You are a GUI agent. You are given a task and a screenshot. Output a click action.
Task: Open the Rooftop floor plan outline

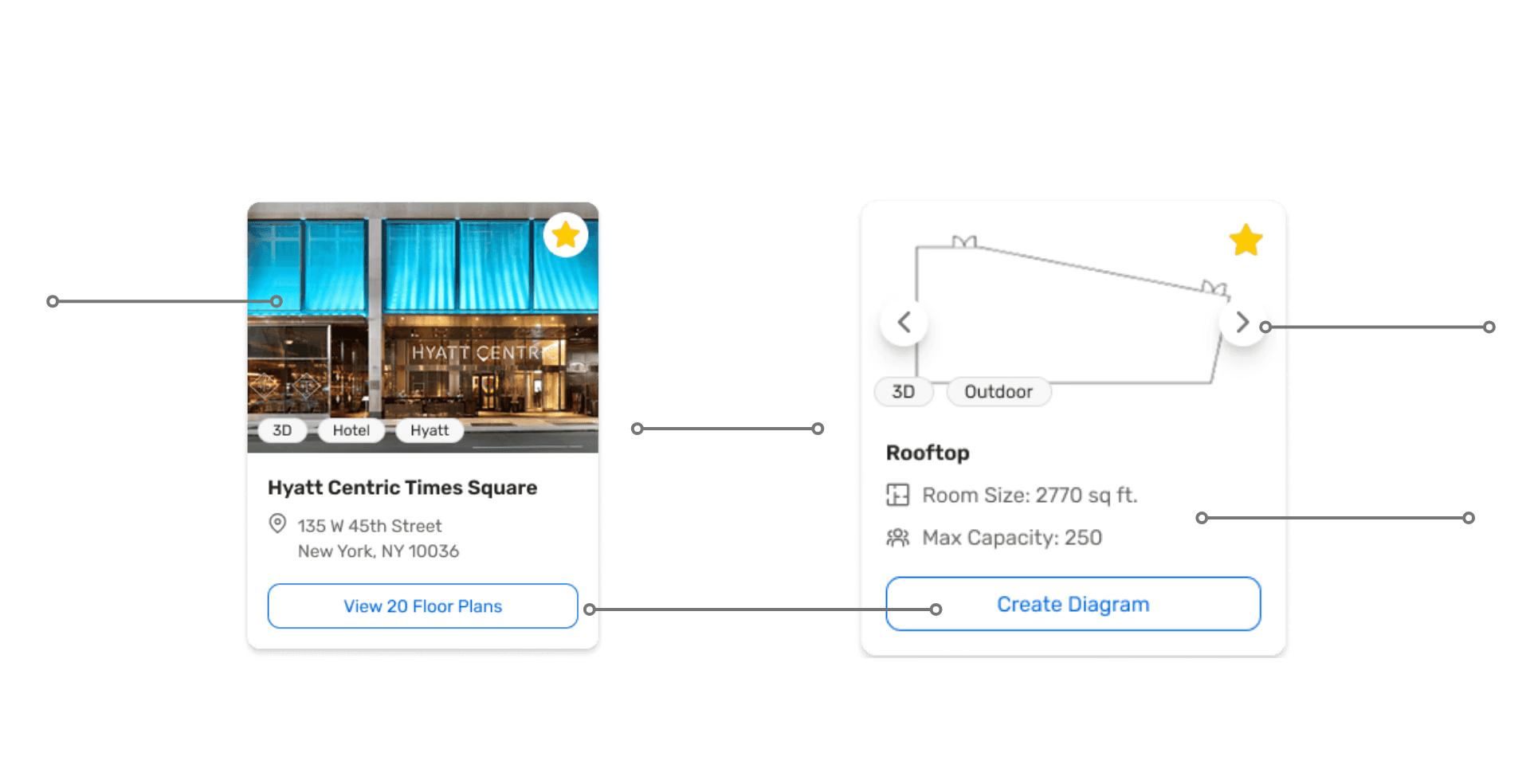pos(1072,311)
